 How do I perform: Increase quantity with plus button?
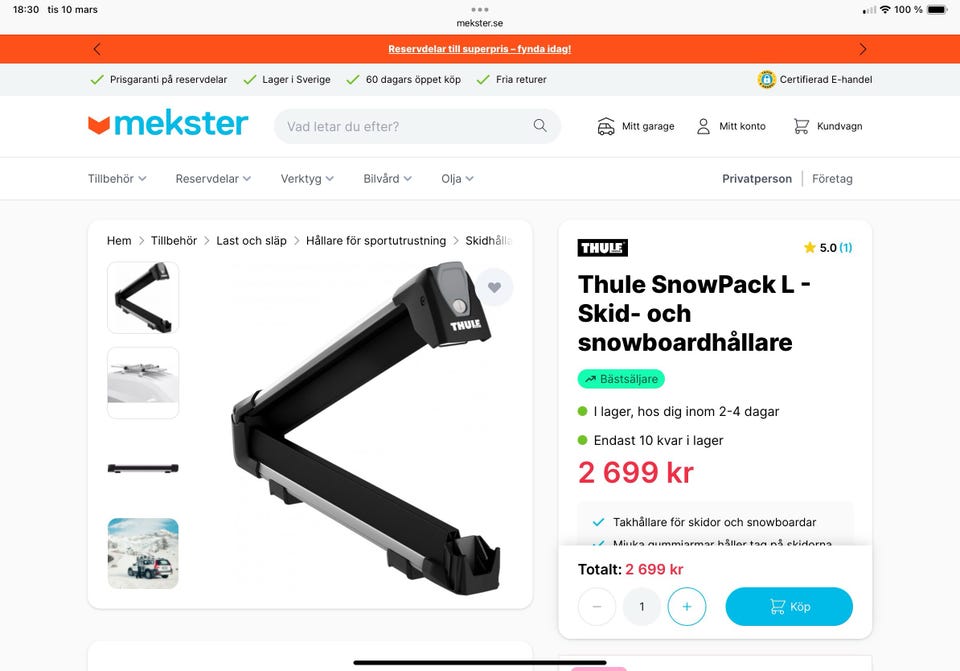pyautogui.click(x=686, y=607)
